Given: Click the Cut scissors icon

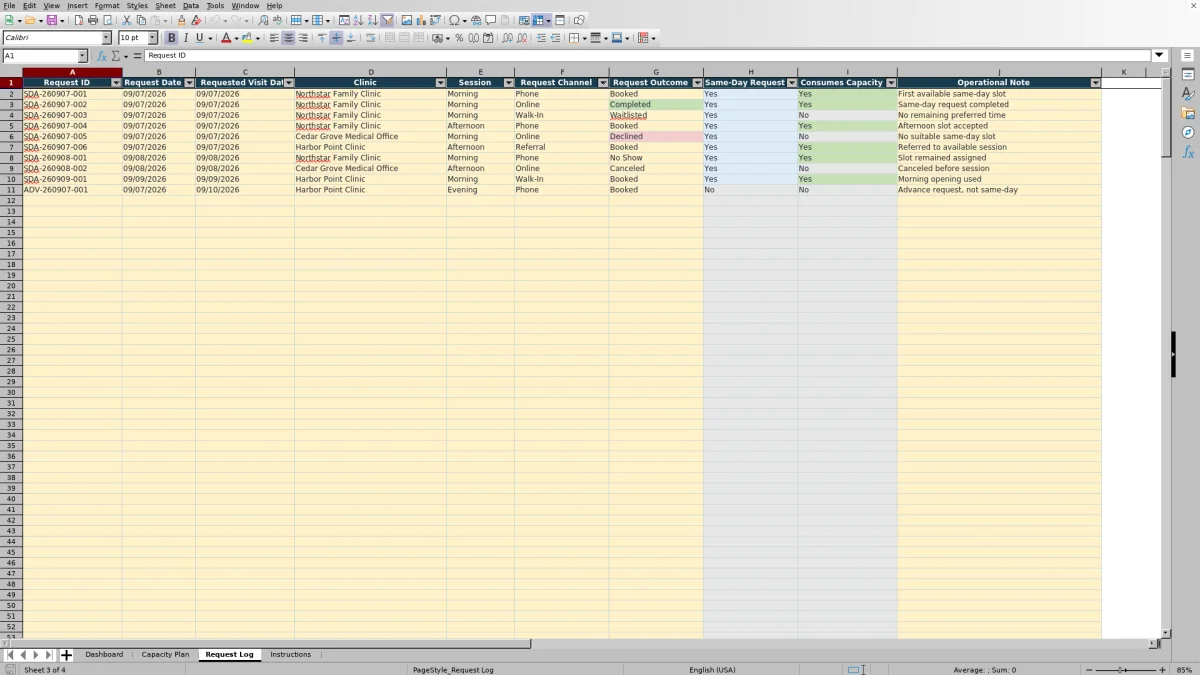Looking at the screenshot, I should click(x=127, y=20).
